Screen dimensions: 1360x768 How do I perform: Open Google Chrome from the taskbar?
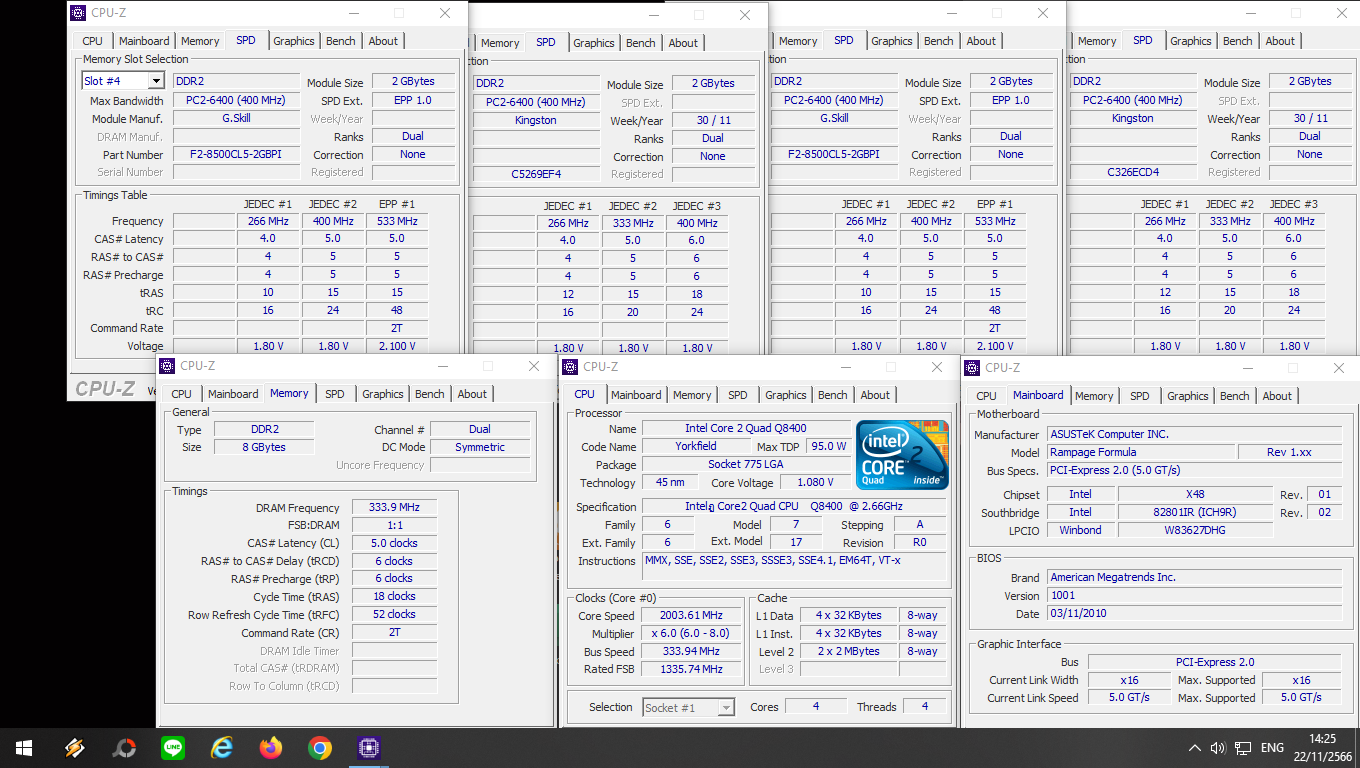320,747
